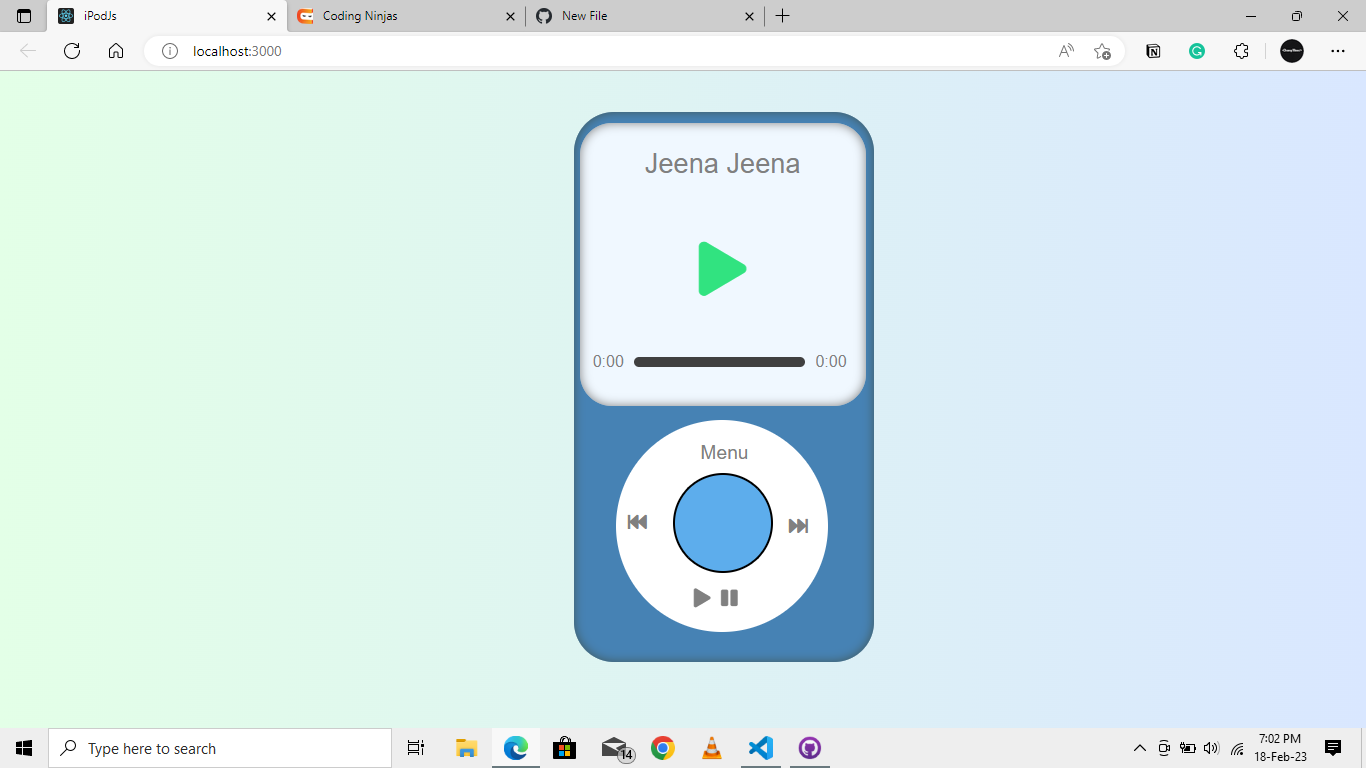This screenshot has height=768, width=1366.
Task: Show hidden icons in the system tray
Action: [x=1139, y=748]
